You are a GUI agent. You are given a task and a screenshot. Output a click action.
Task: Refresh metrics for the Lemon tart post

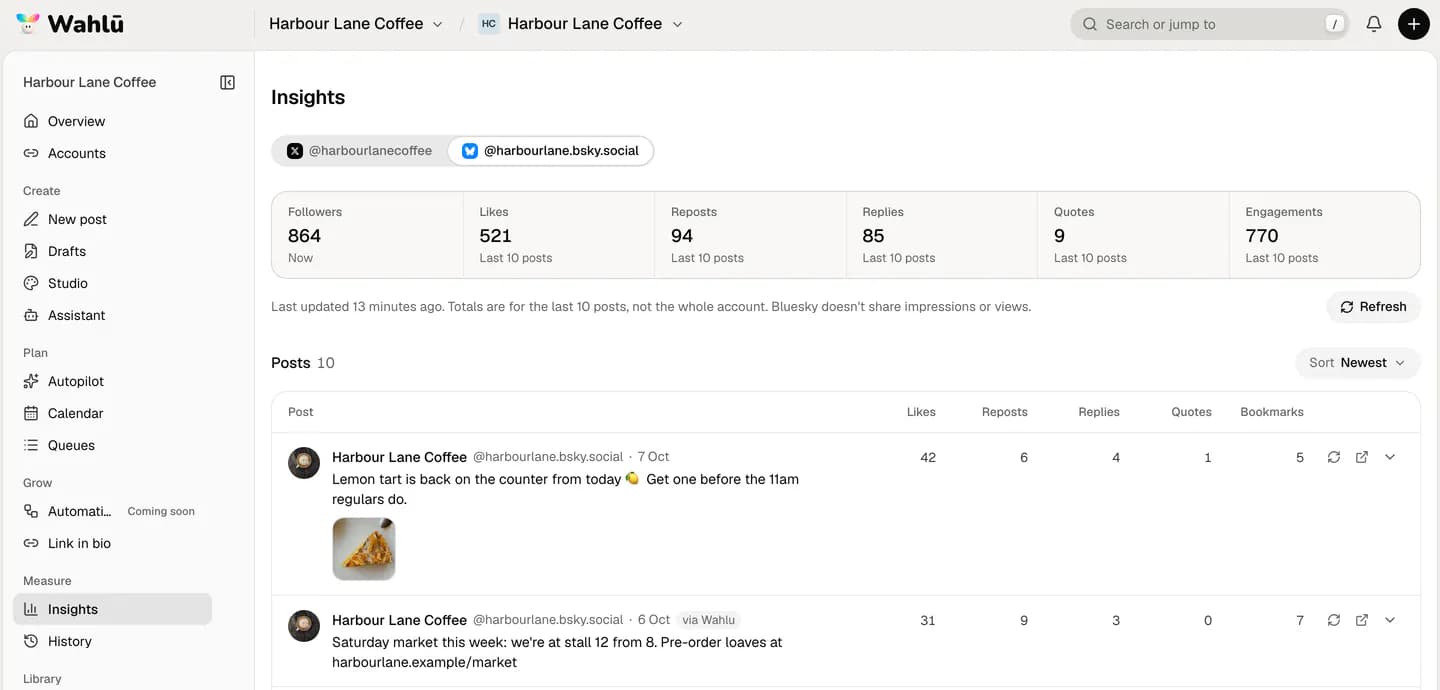[x=1334, y=457]
